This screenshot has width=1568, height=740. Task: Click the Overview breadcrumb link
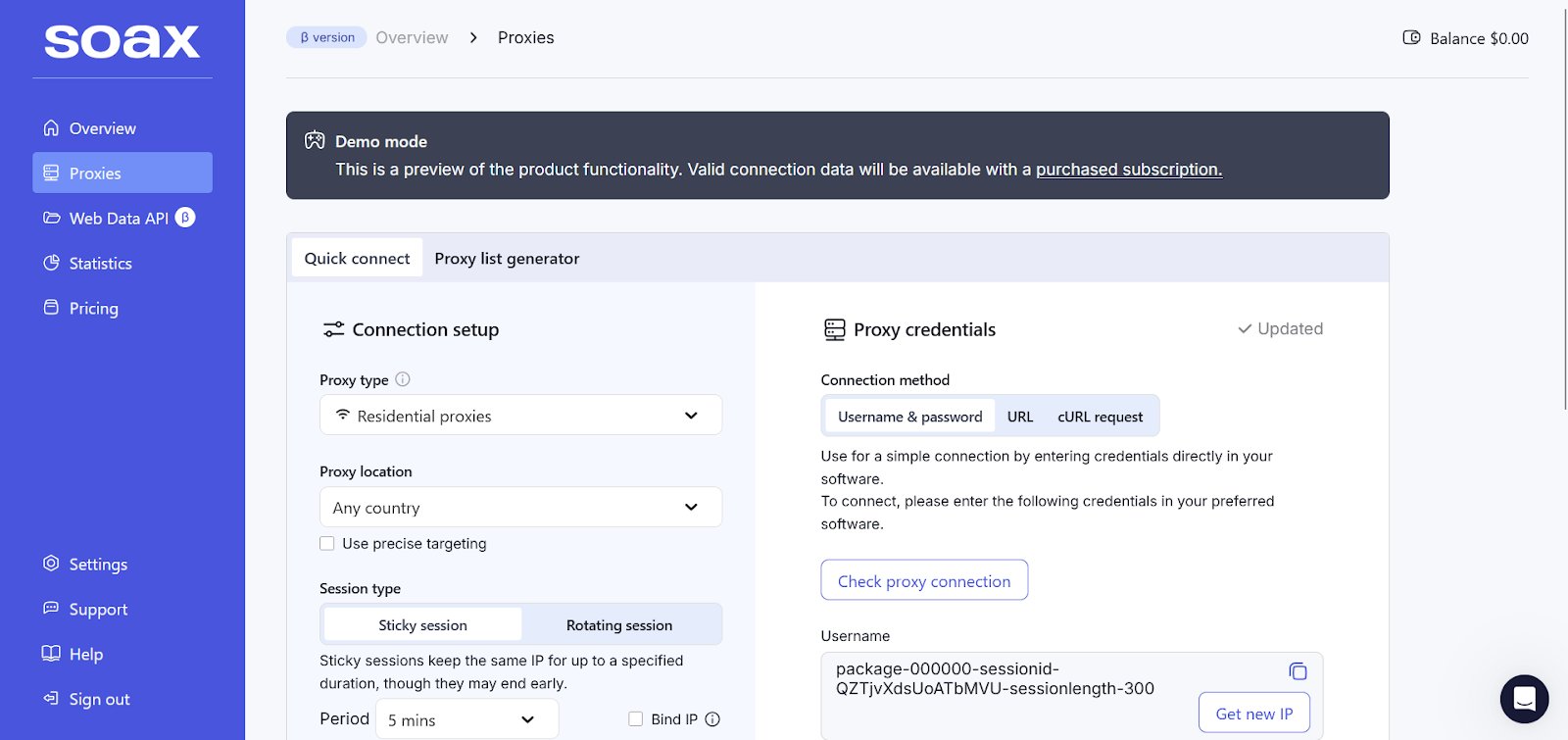(x=412, y=38)
